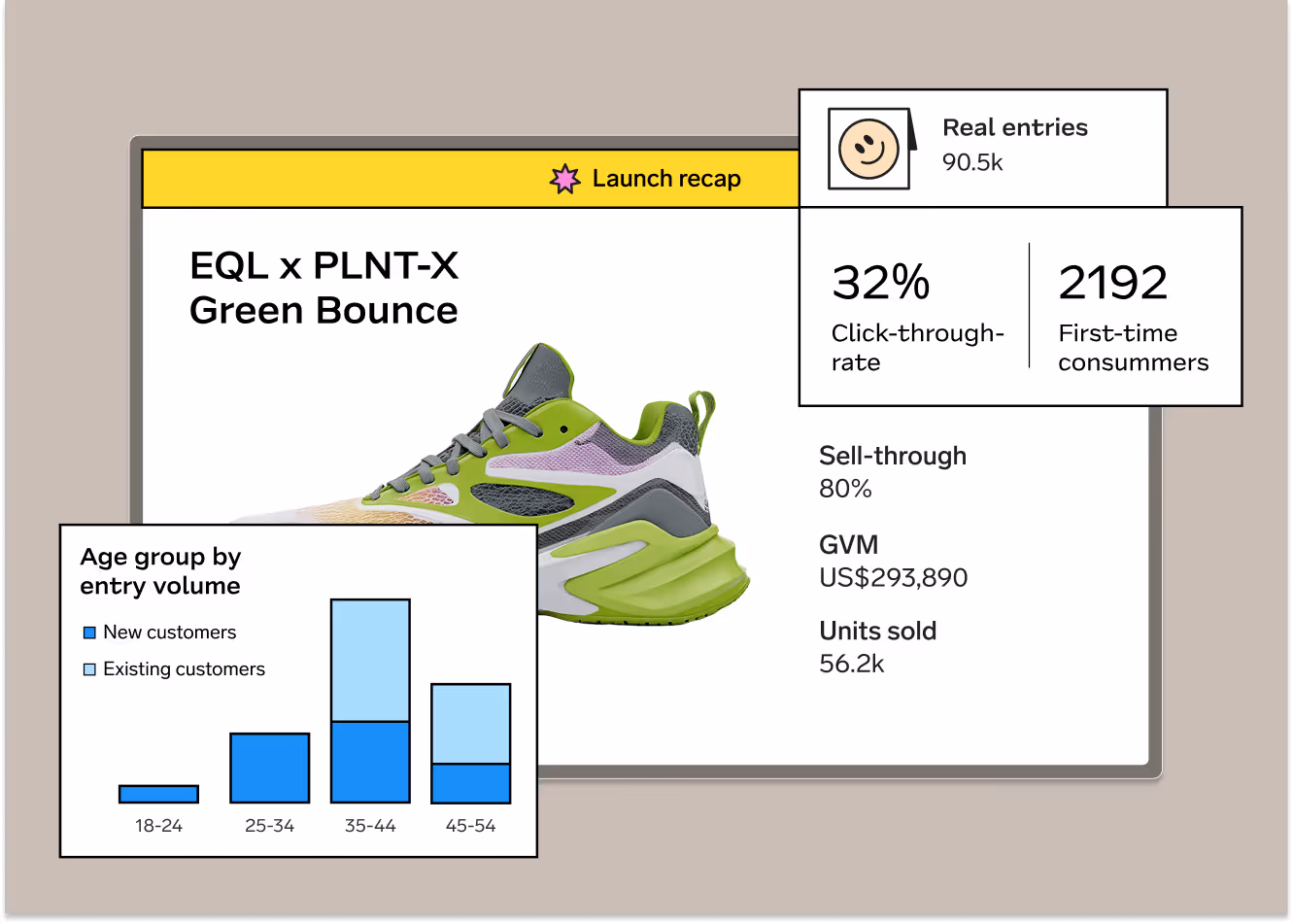Click the Real entries label
Viewport: 1293px width, 924px height.
point(1015,127)
